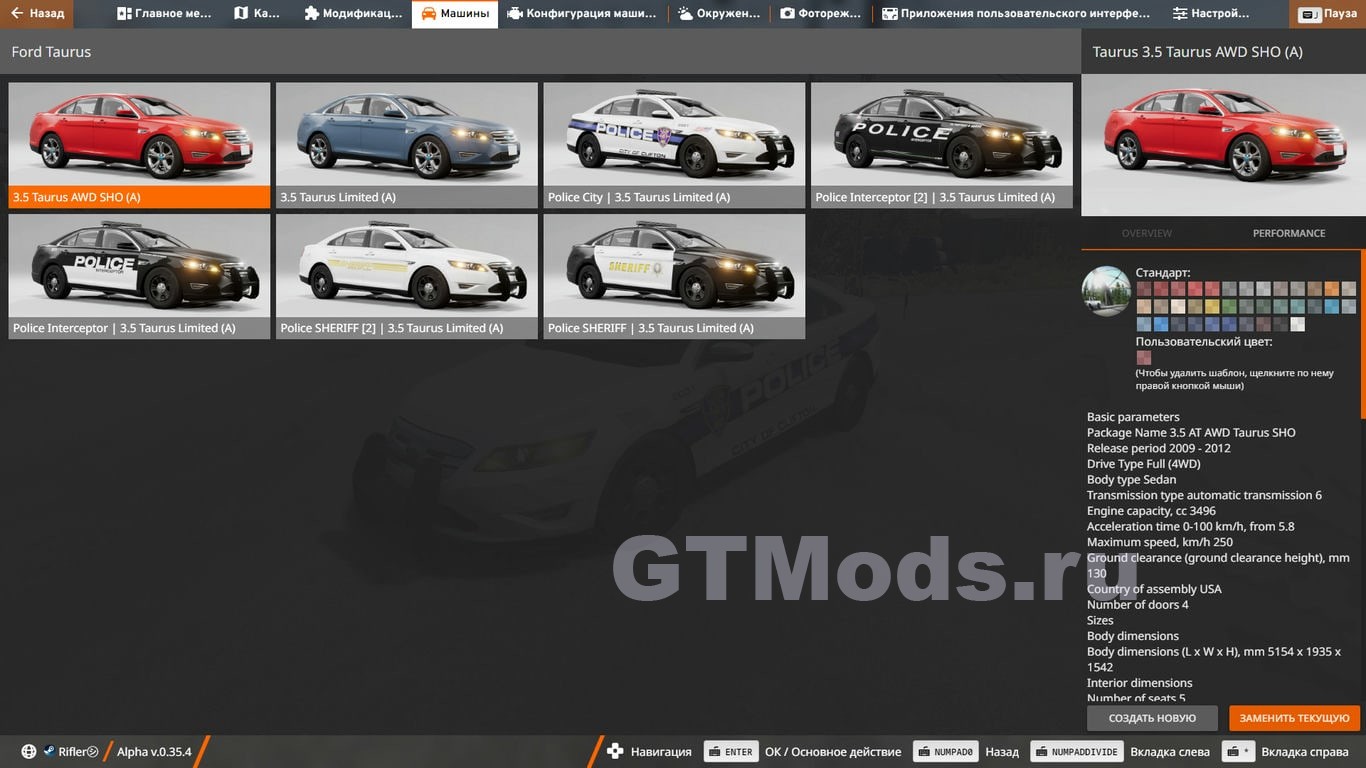This screenshot has height=768, width=1366.
Task: Click the Country of assembly USA line
Action: (x=1154, y=589)
